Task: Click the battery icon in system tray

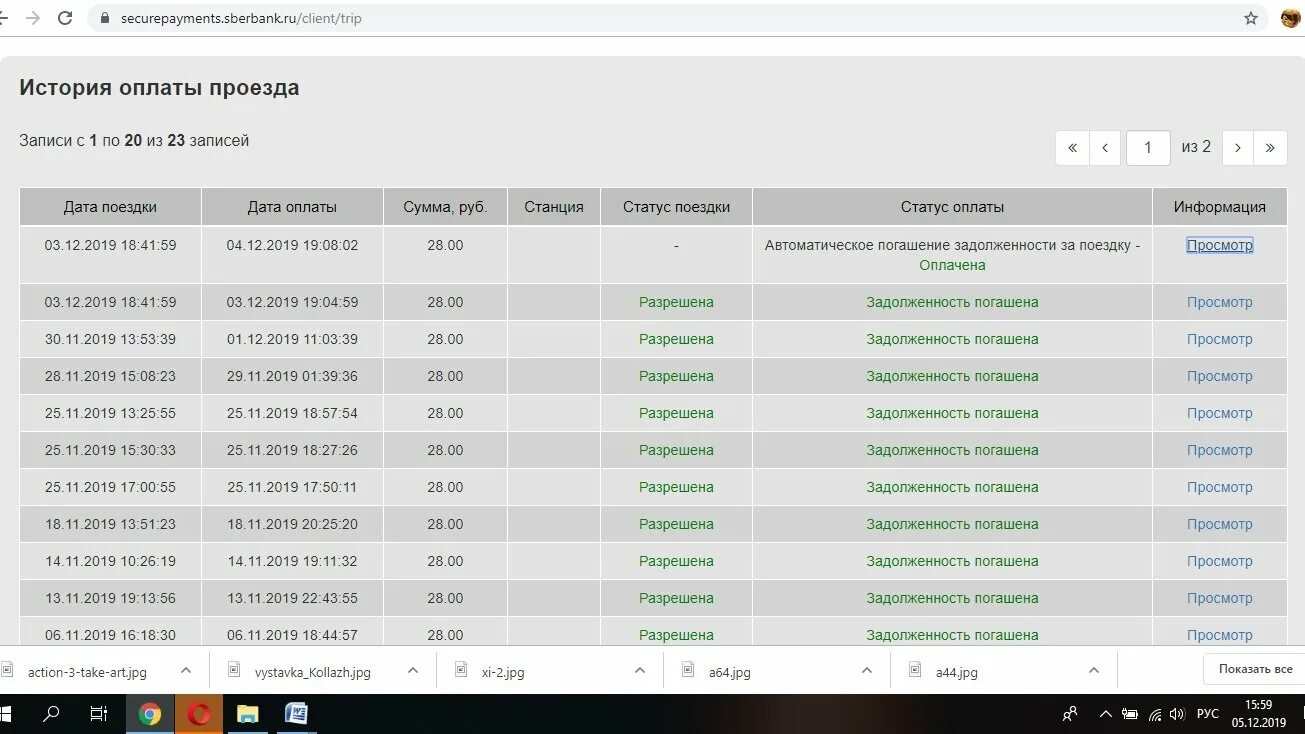Action: [1130, 714]
